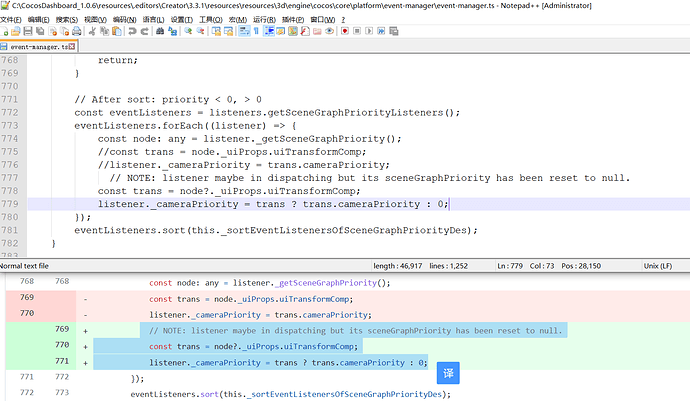
Task: Click the blue 译 translate button
Action: coord(448,373)
